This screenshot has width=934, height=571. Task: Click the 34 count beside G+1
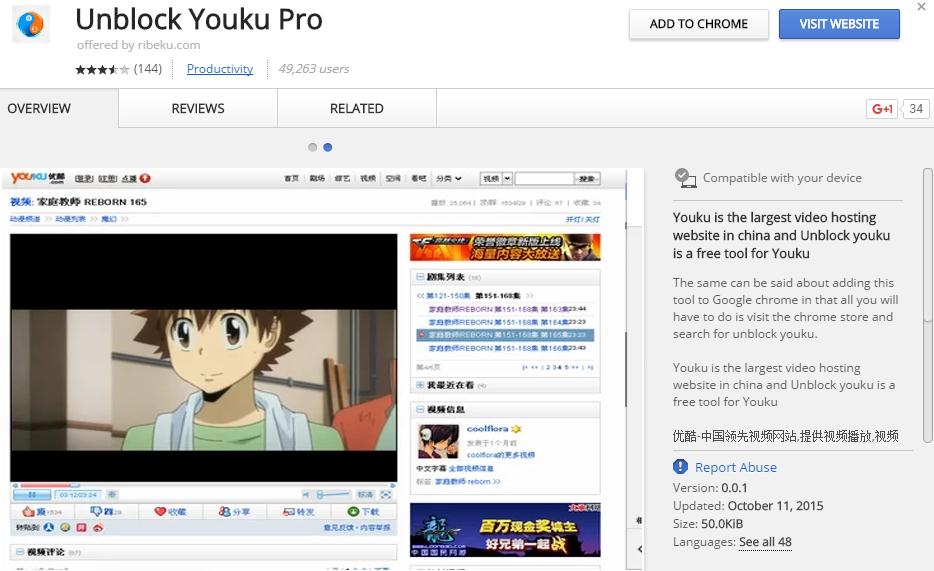tap(916, 109)
